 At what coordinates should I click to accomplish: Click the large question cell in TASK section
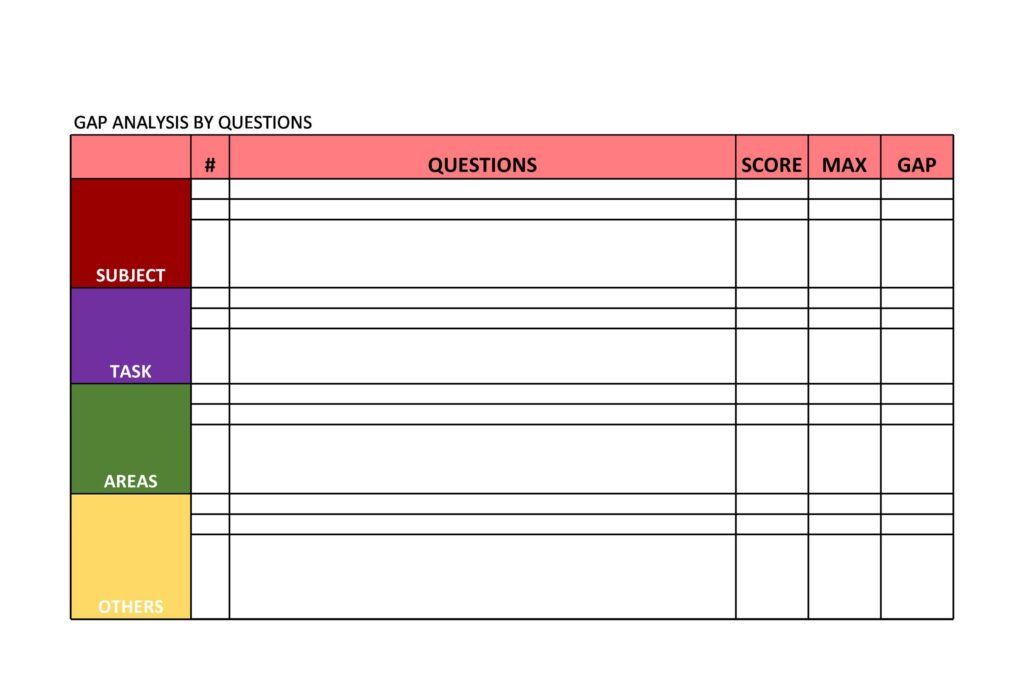click(x=483, y=356)
